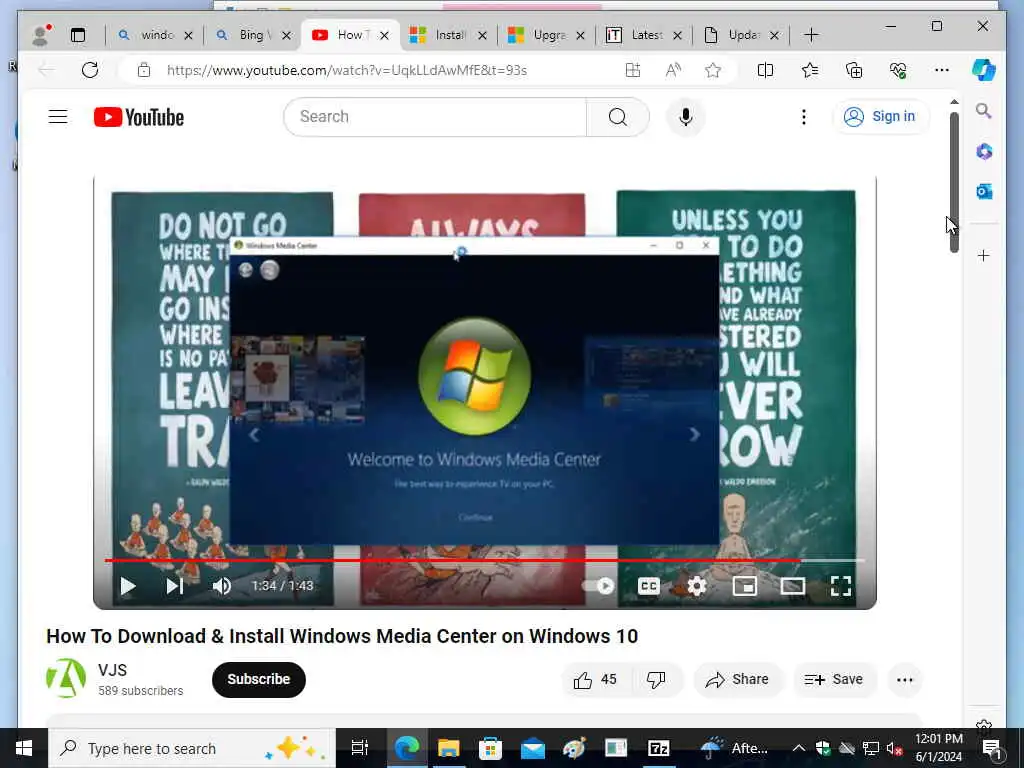Switch to the 'windo' search tab
Screen dimensions: 1024x768
tap(157, 35)
